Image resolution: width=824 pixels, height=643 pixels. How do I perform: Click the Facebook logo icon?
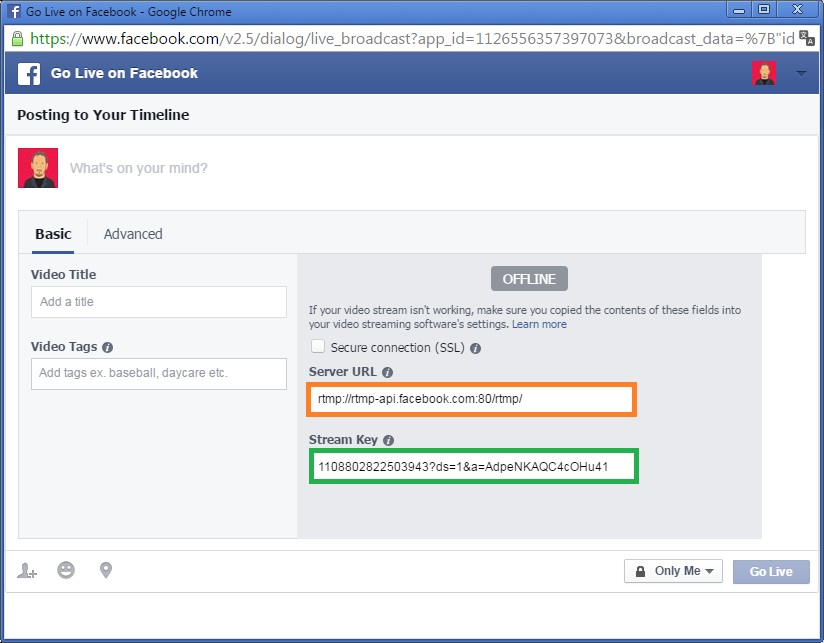[27, 73]
